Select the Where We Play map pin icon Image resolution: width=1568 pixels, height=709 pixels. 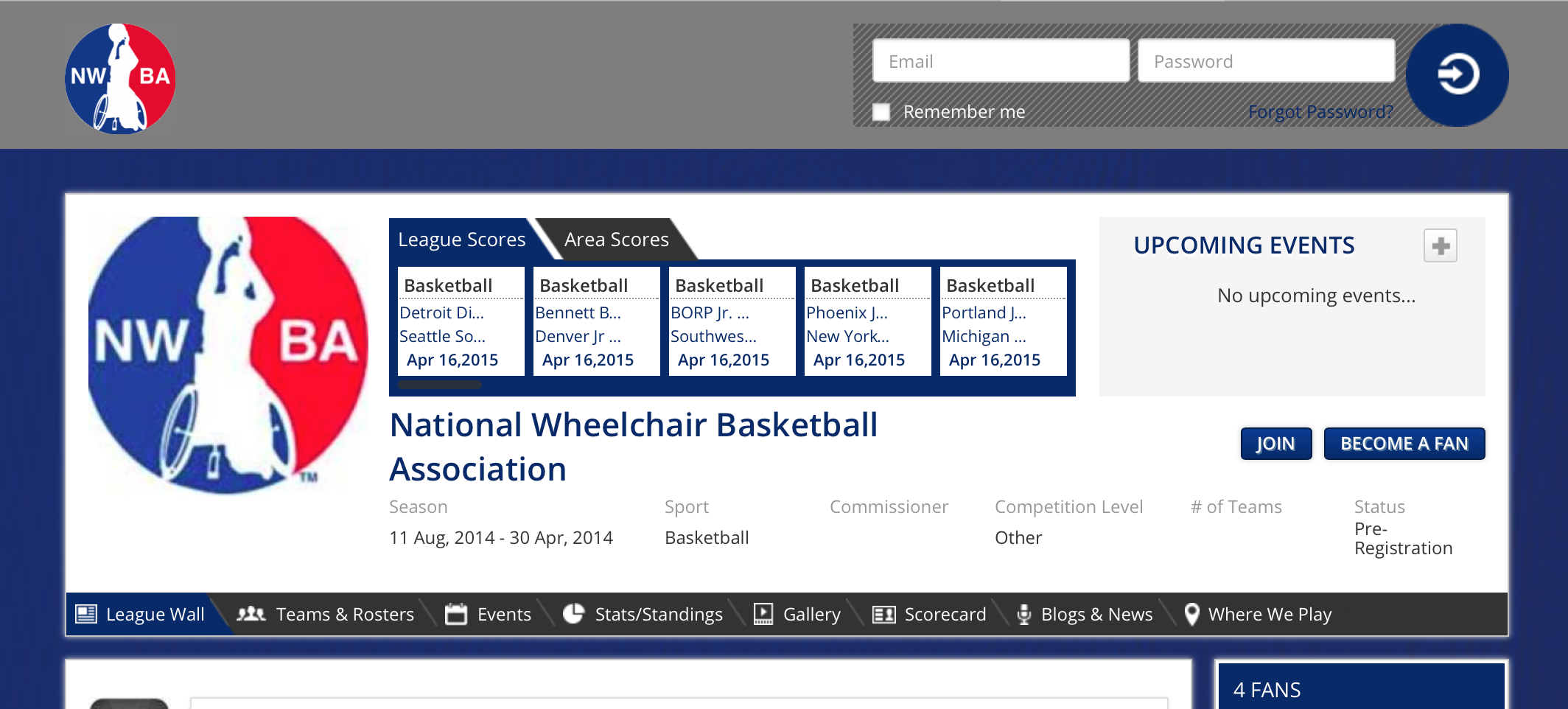click(x=1191, y=614)
